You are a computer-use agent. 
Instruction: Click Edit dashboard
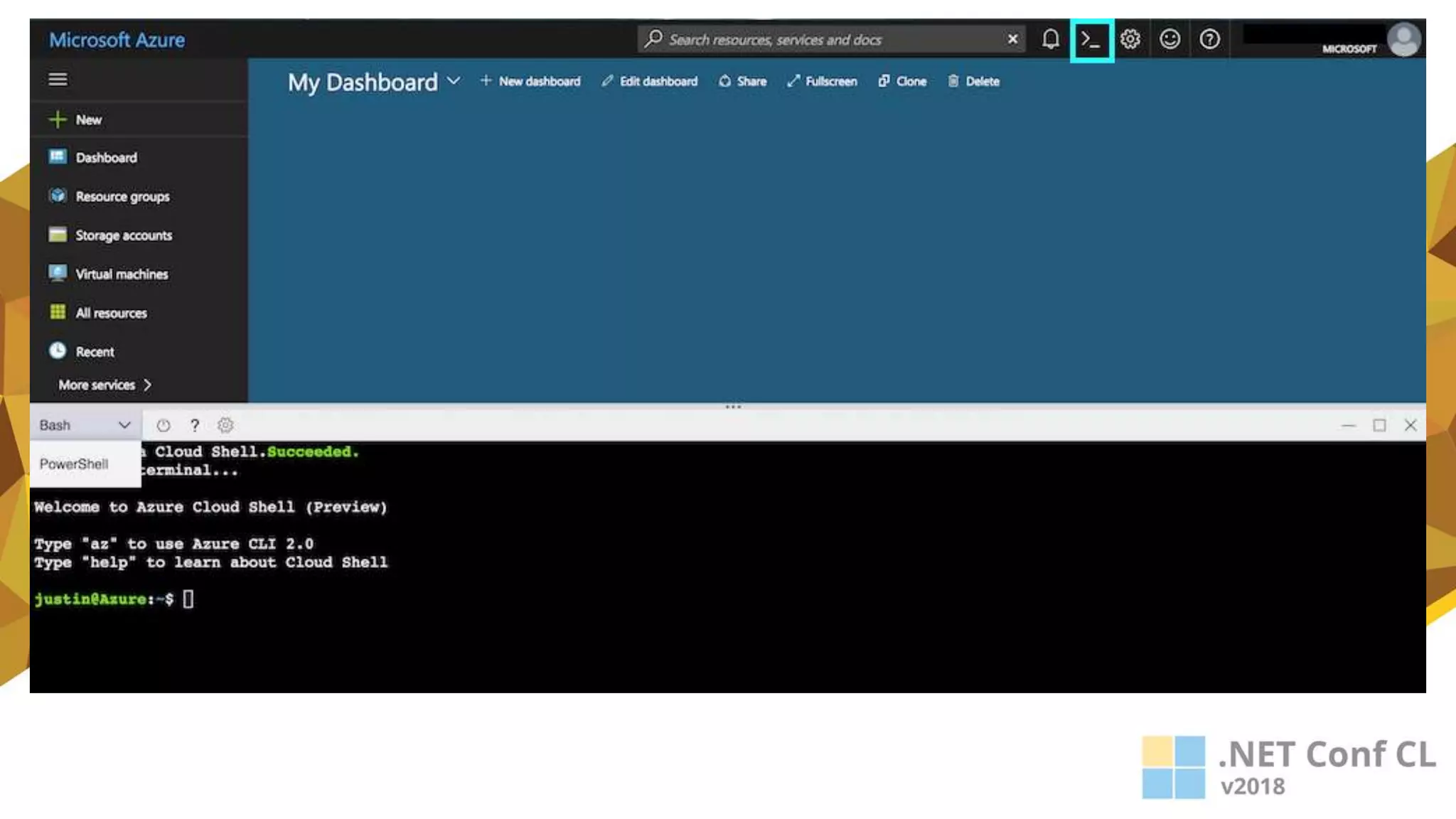point(649,82)
